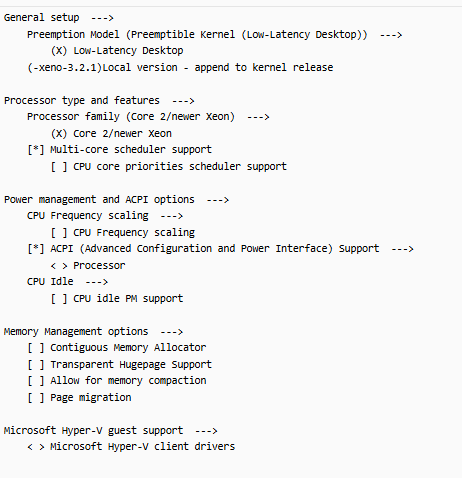Enable CPU idle PM support
The image size is (462, 478).
point(59,298)
